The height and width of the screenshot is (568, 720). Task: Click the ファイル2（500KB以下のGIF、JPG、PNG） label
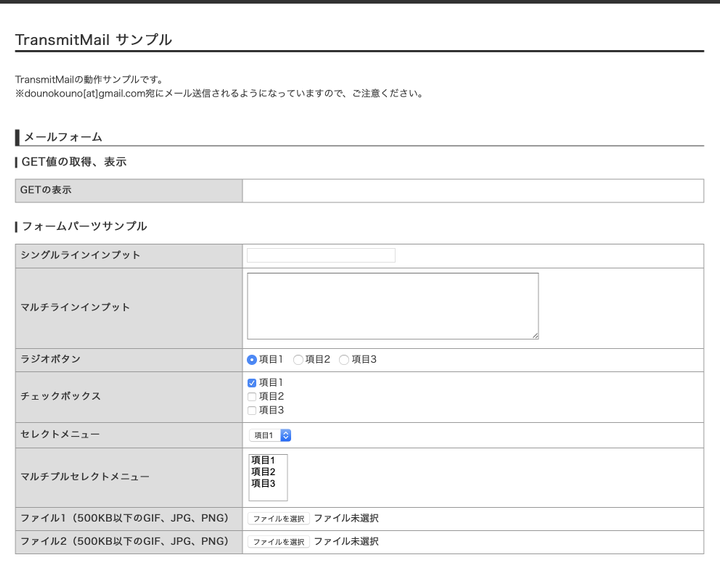pos(124,542)
